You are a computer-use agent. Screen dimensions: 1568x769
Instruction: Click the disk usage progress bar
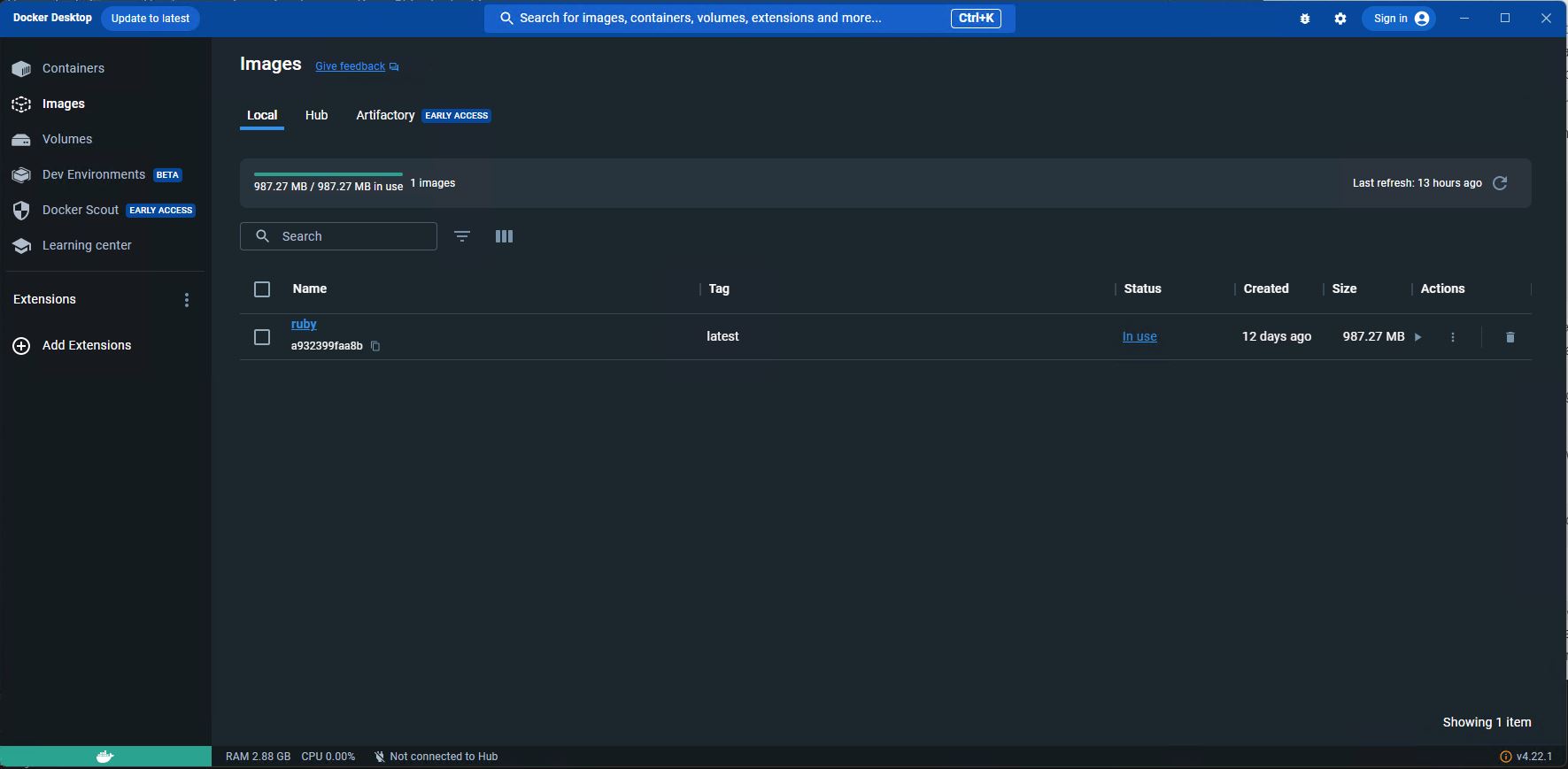click(328, 174)
